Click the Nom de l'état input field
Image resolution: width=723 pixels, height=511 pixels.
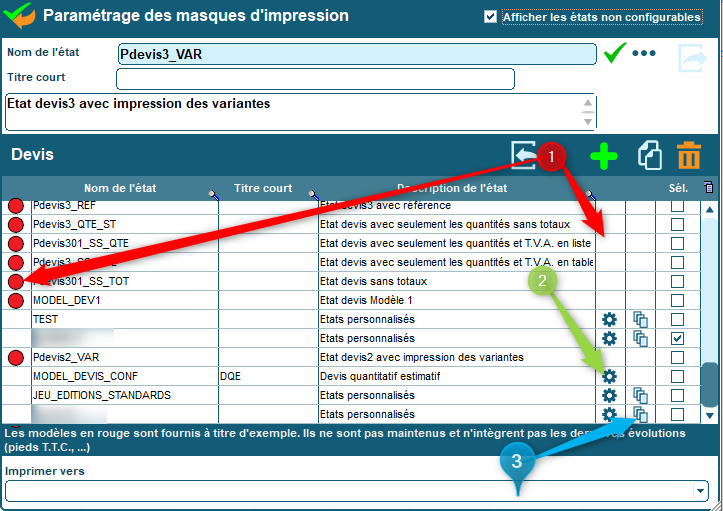coord(357,54)
